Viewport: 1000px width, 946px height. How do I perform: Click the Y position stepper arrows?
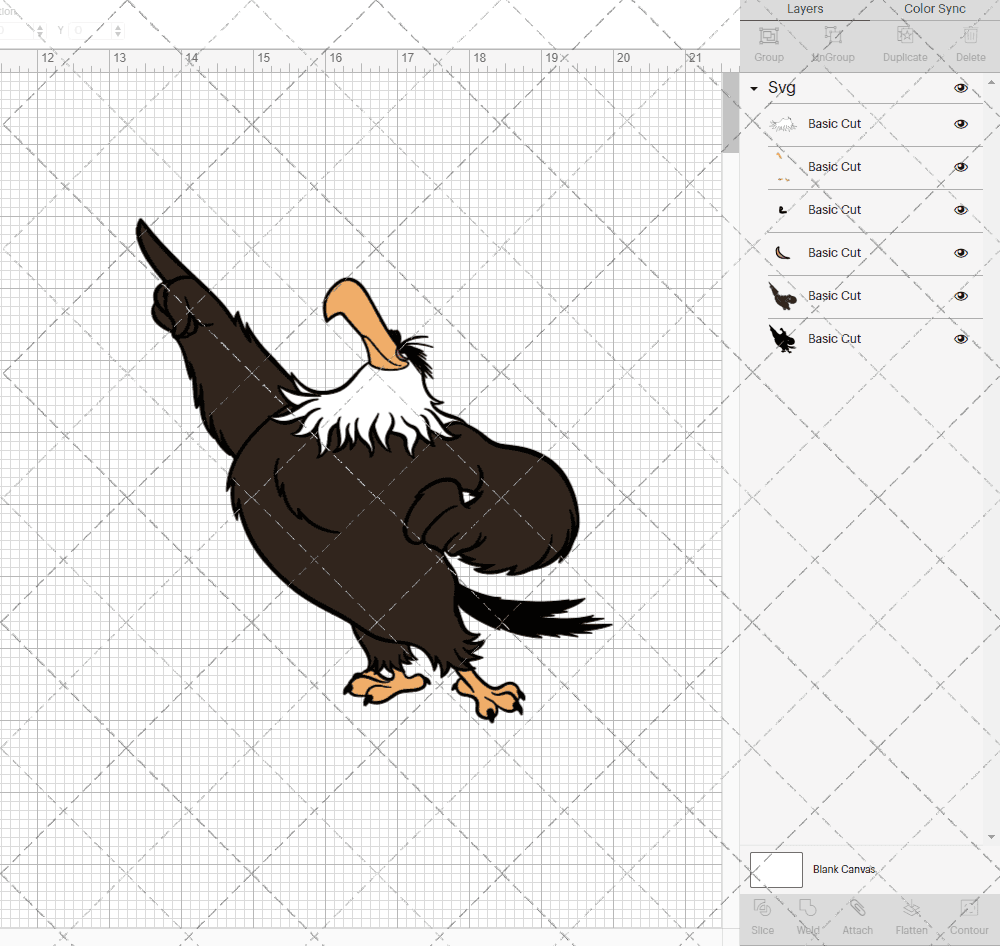point(118,31)
